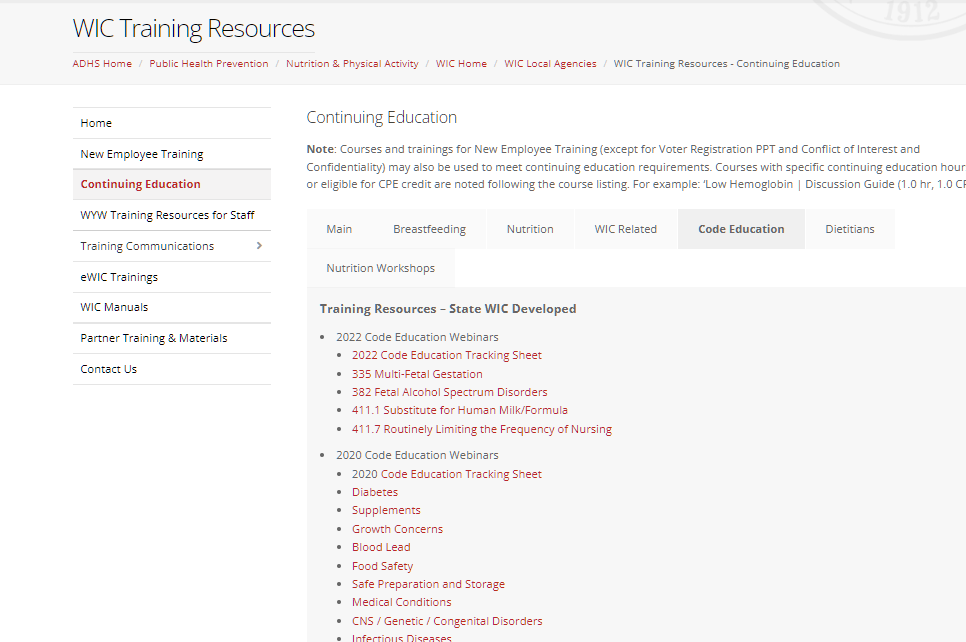Open the Dietitians tab
966x642 pixels.
click(x=849, y=229)
